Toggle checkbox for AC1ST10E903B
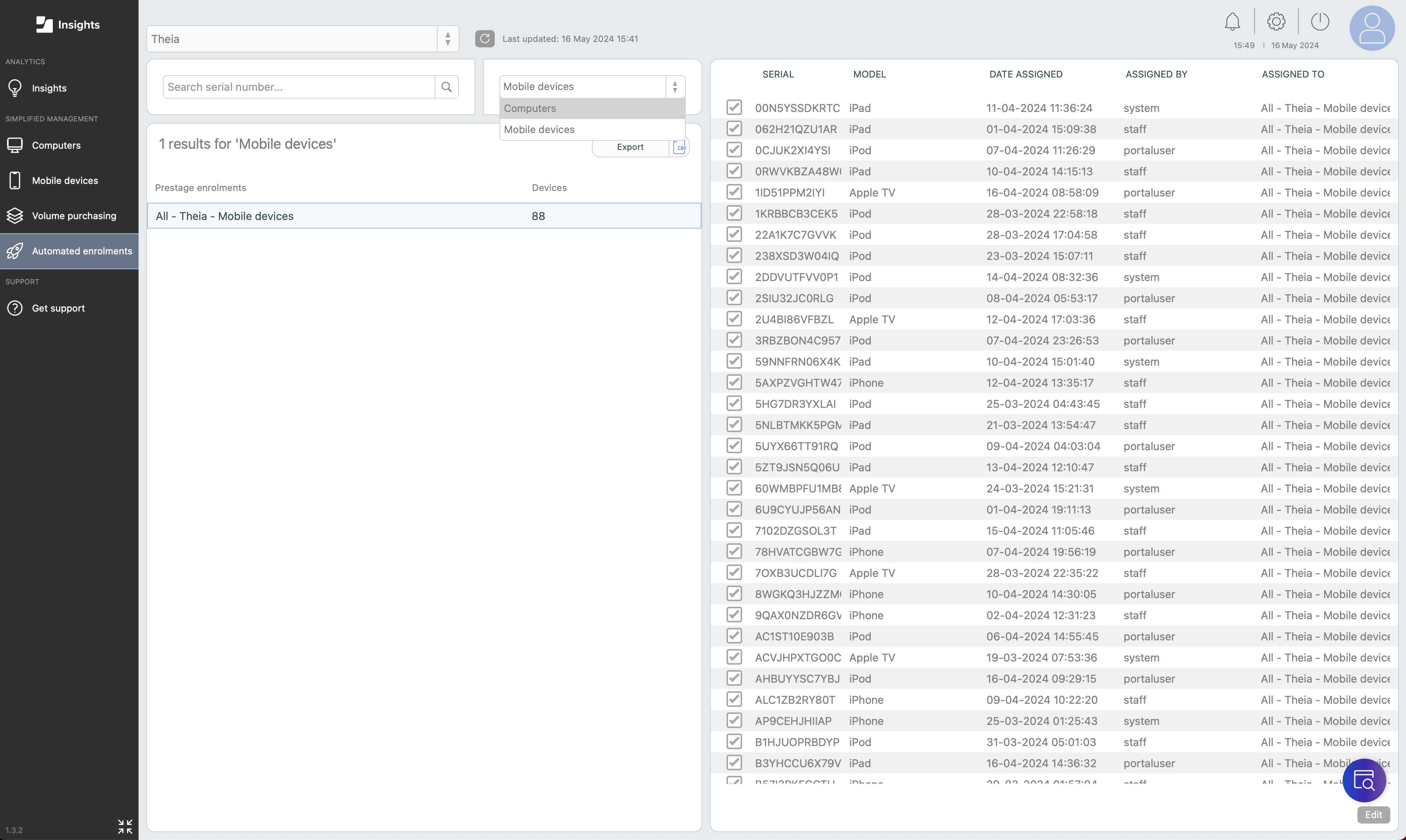 pos(734,636)
